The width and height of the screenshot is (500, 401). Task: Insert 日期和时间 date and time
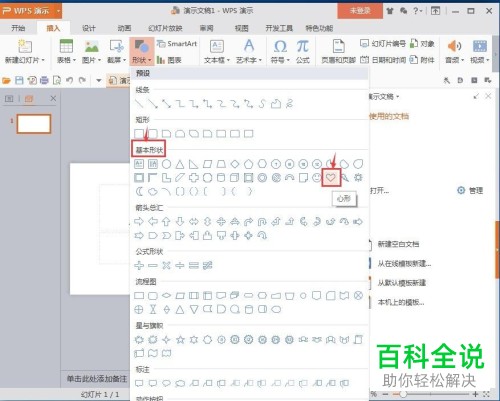pos(383,60)
